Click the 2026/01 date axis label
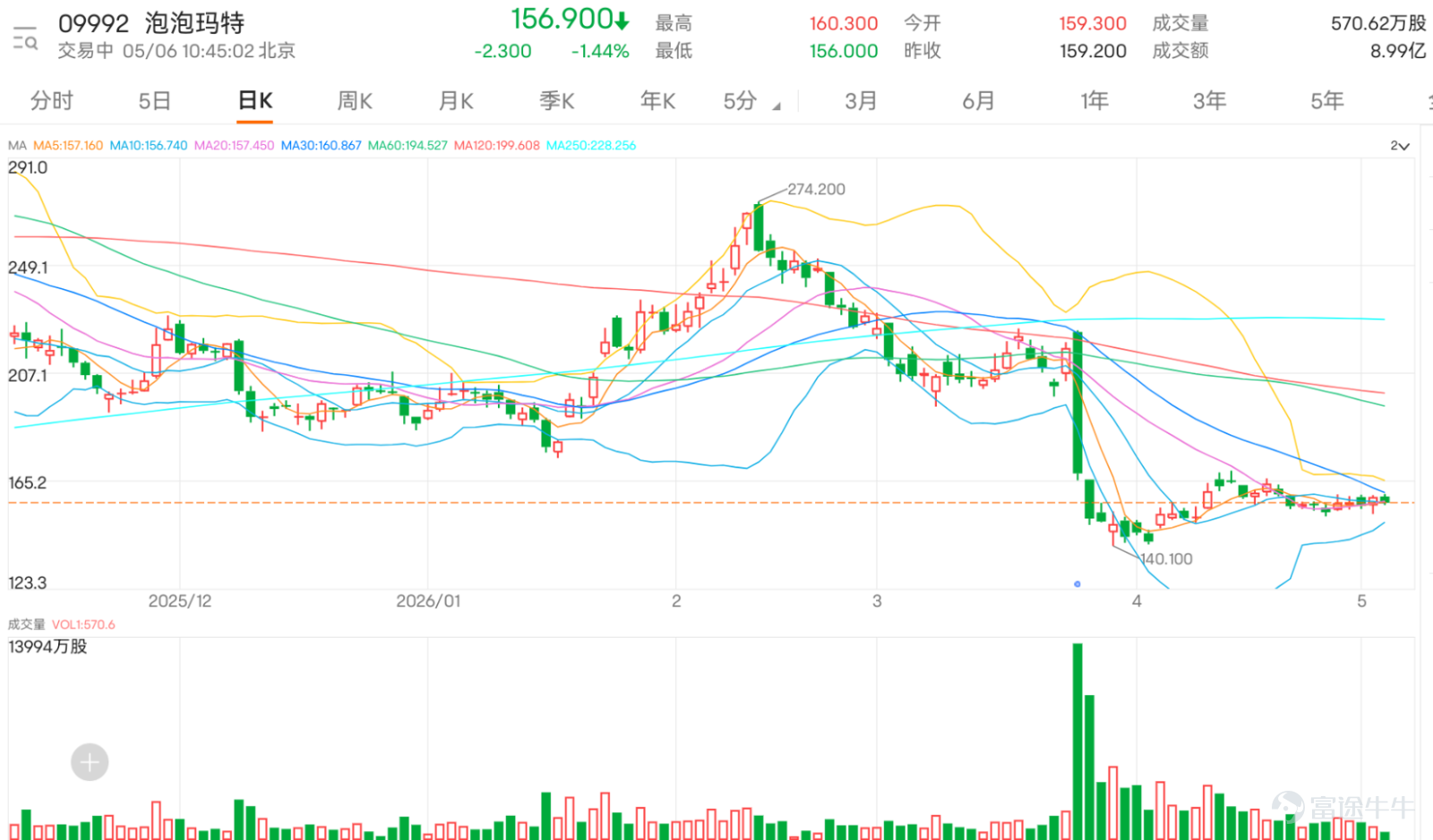 428,601
